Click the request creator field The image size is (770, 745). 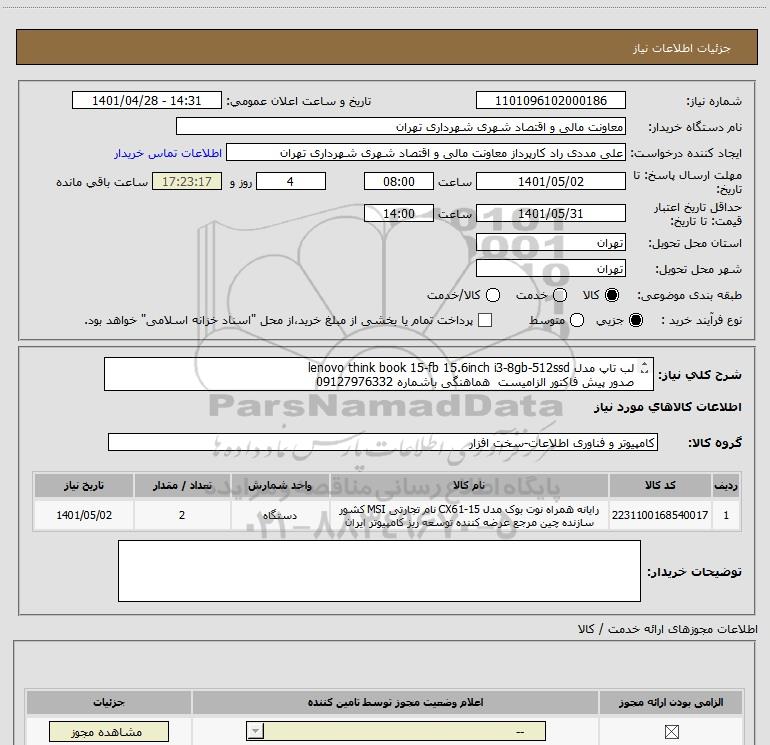(x=426, y=152)
